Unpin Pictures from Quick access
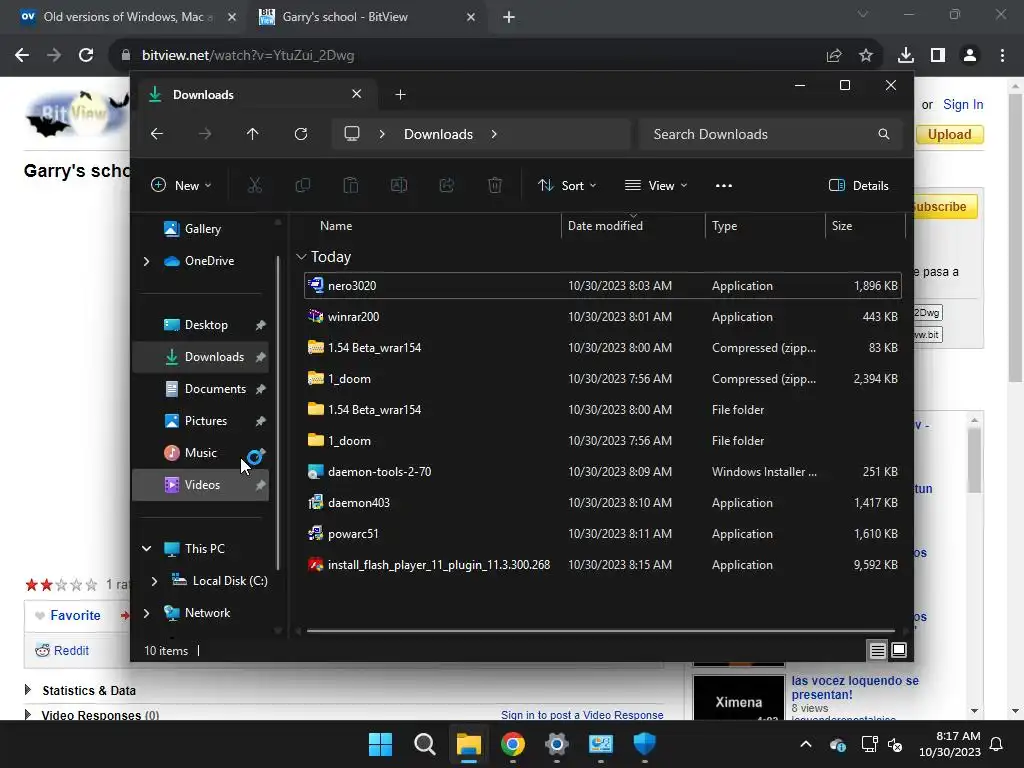 point(260,421)
